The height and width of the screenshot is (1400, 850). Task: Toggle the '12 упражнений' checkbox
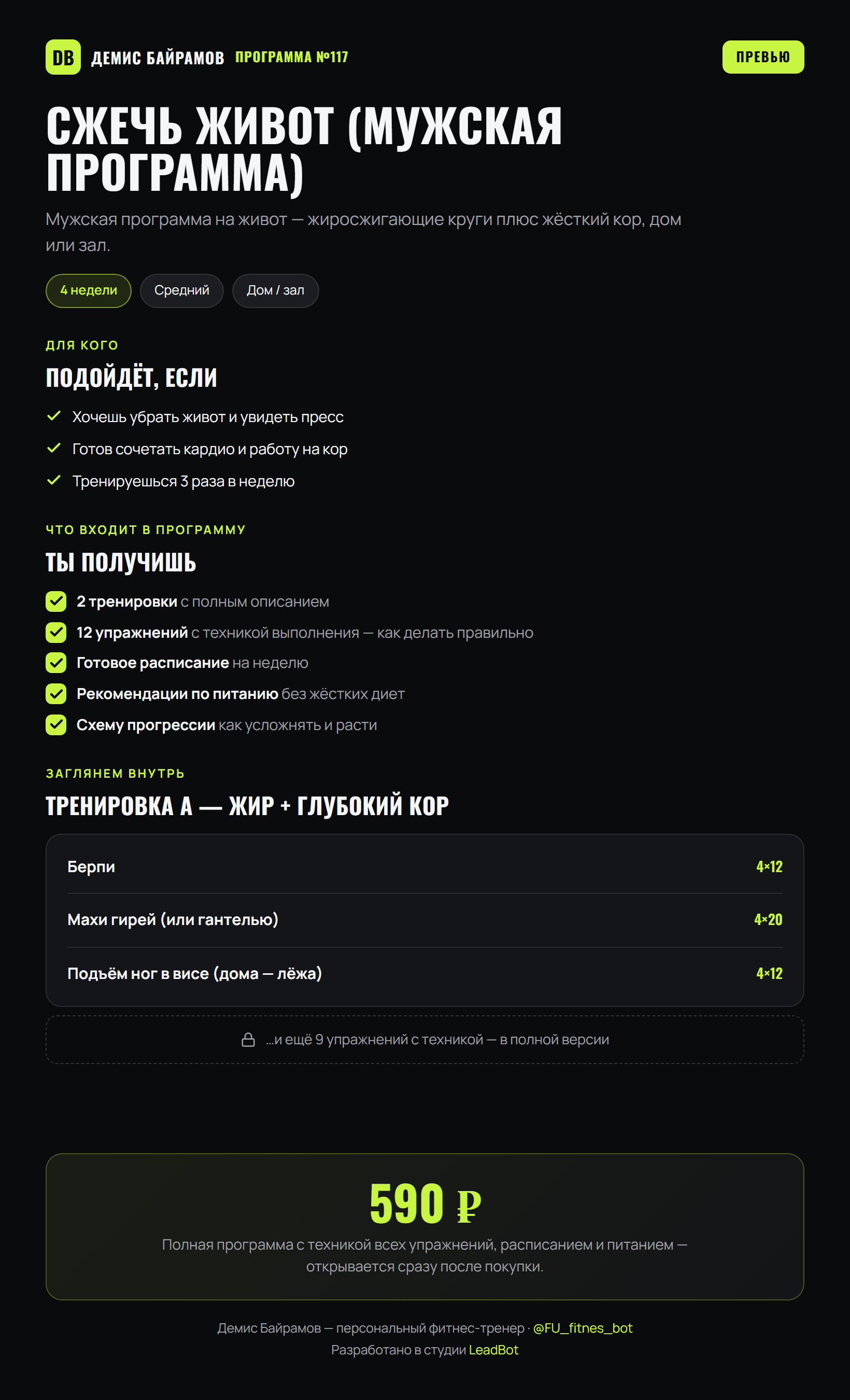pos(55,632)
